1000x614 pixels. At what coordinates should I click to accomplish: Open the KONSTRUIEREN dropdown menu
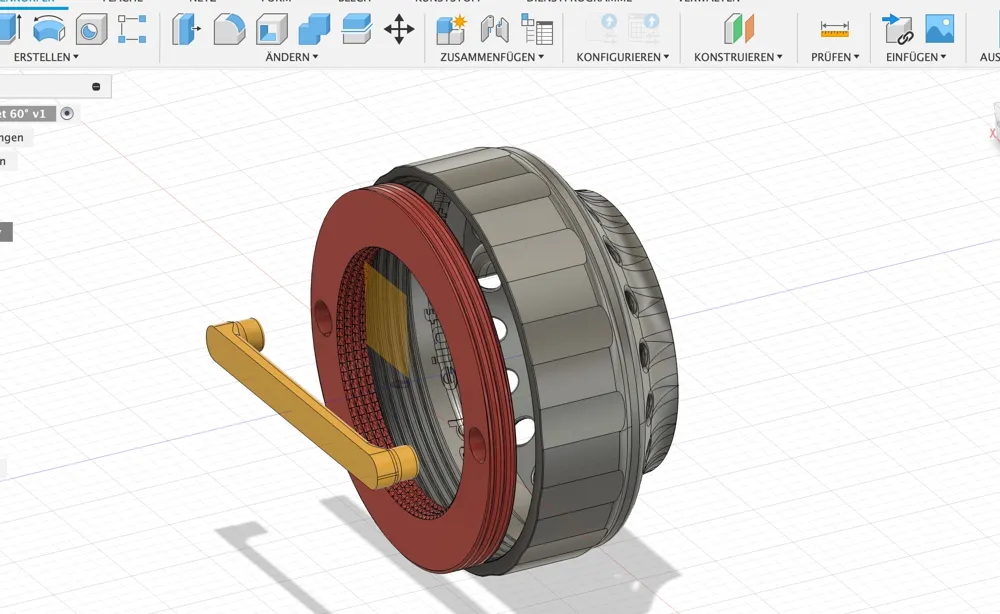[x=738, y=57]
